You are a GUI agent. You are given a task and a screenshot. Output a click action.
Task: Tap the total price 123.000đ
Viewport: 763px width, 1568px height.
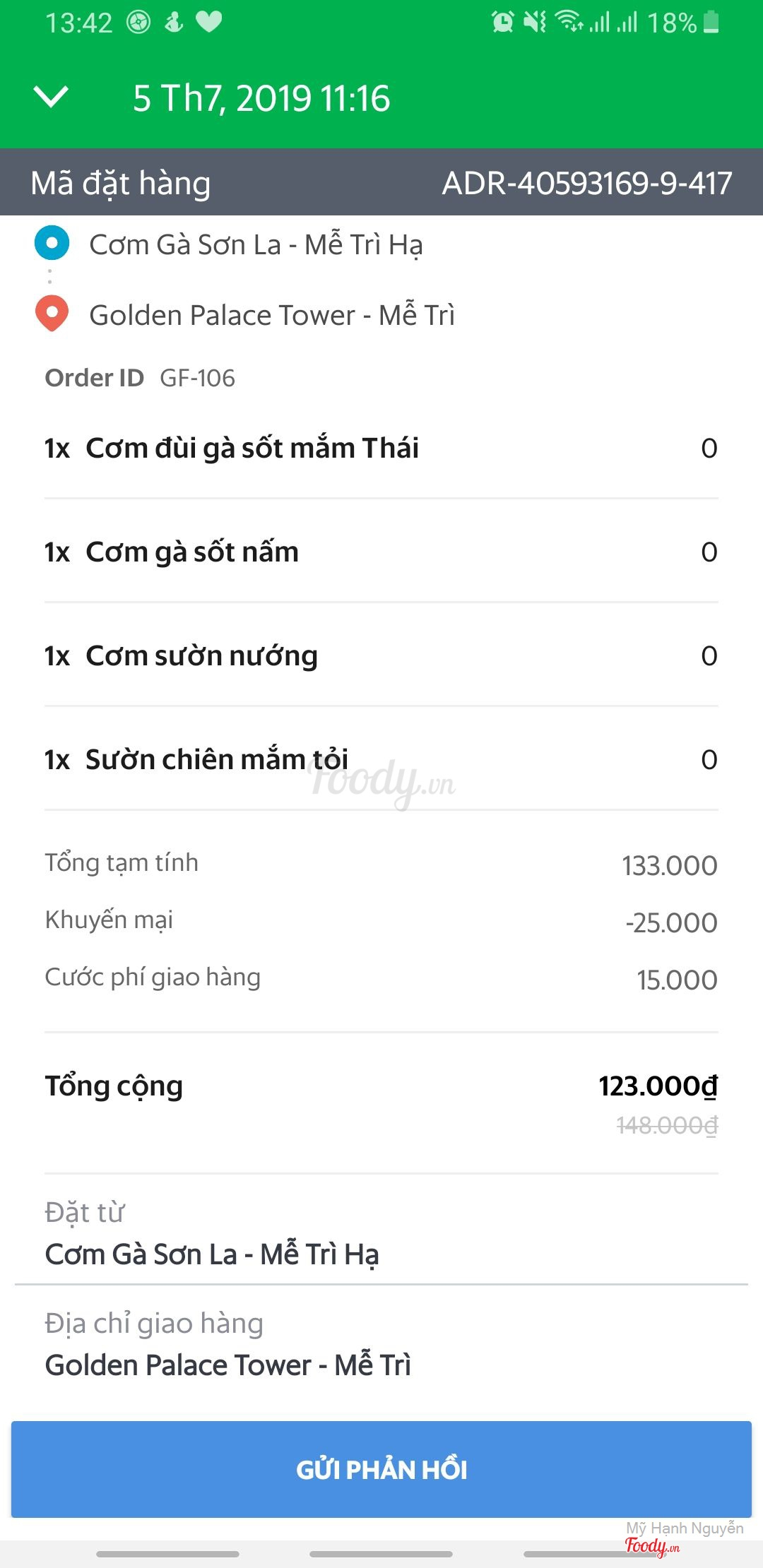coord(658,1086)
